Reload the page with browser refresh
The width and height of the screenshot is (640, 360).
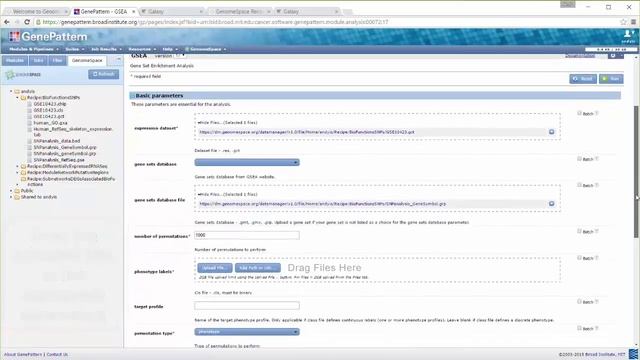click(27, 22)
